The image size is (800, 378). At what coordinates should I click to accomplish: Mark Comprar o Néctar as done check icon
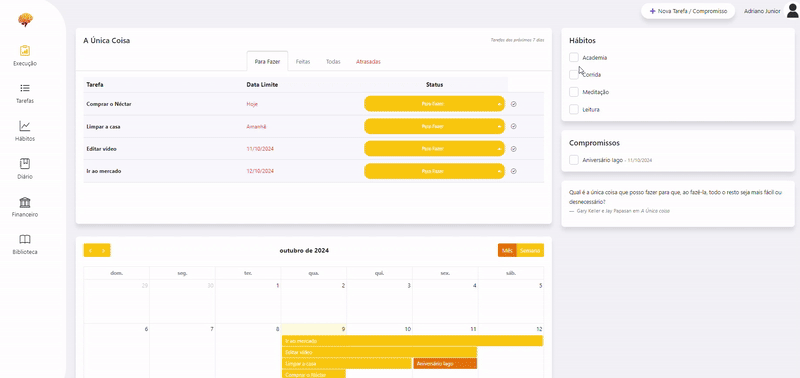(x=514, y=104)
